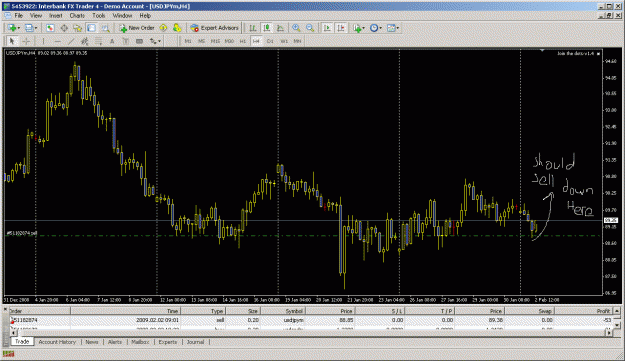Screen dimensions: 625x361
Task: Open the Charts menu
Action: click(x=77, y=16)
